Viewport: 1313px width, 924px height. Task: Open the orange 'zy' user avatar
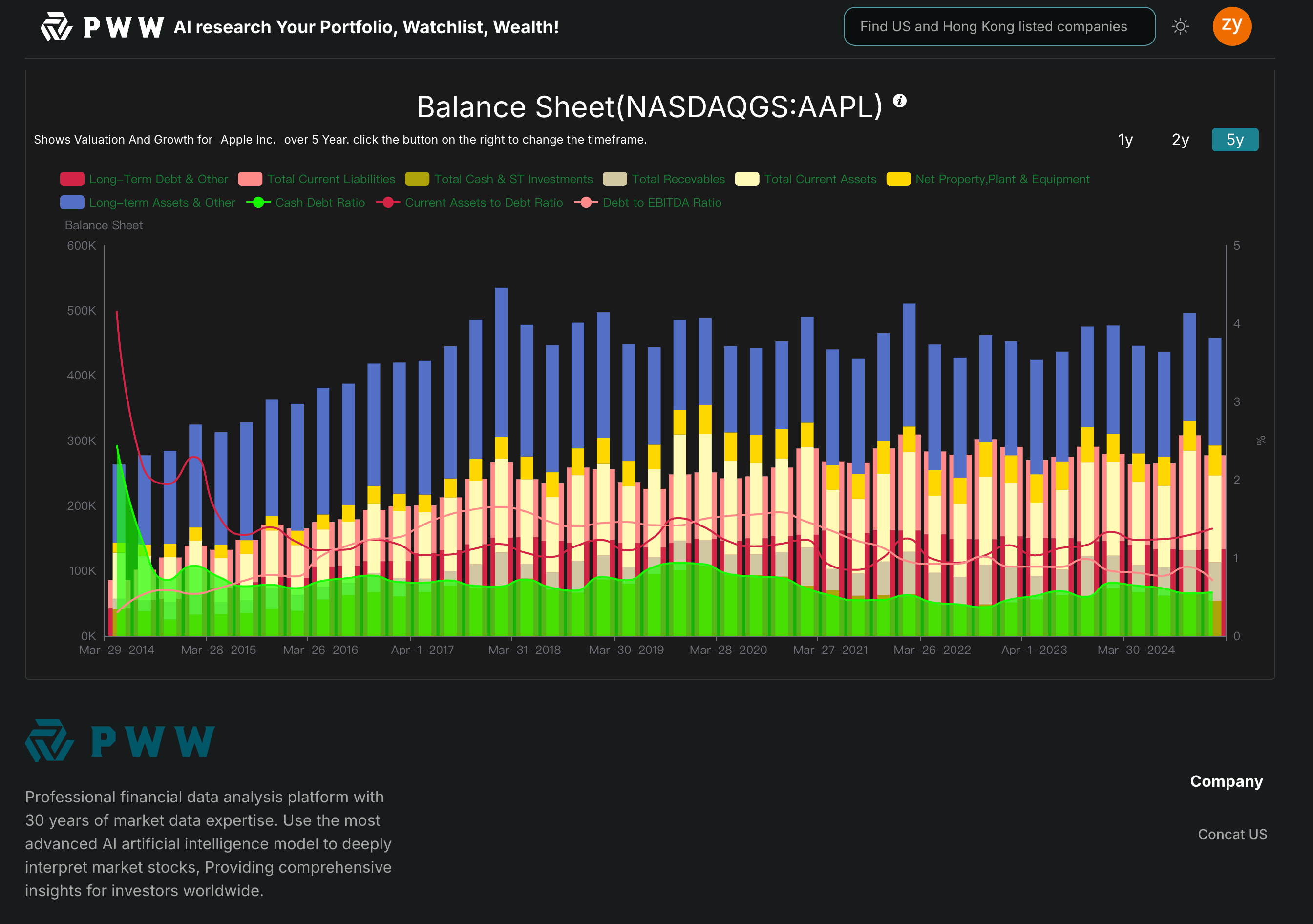[1232, 26]
